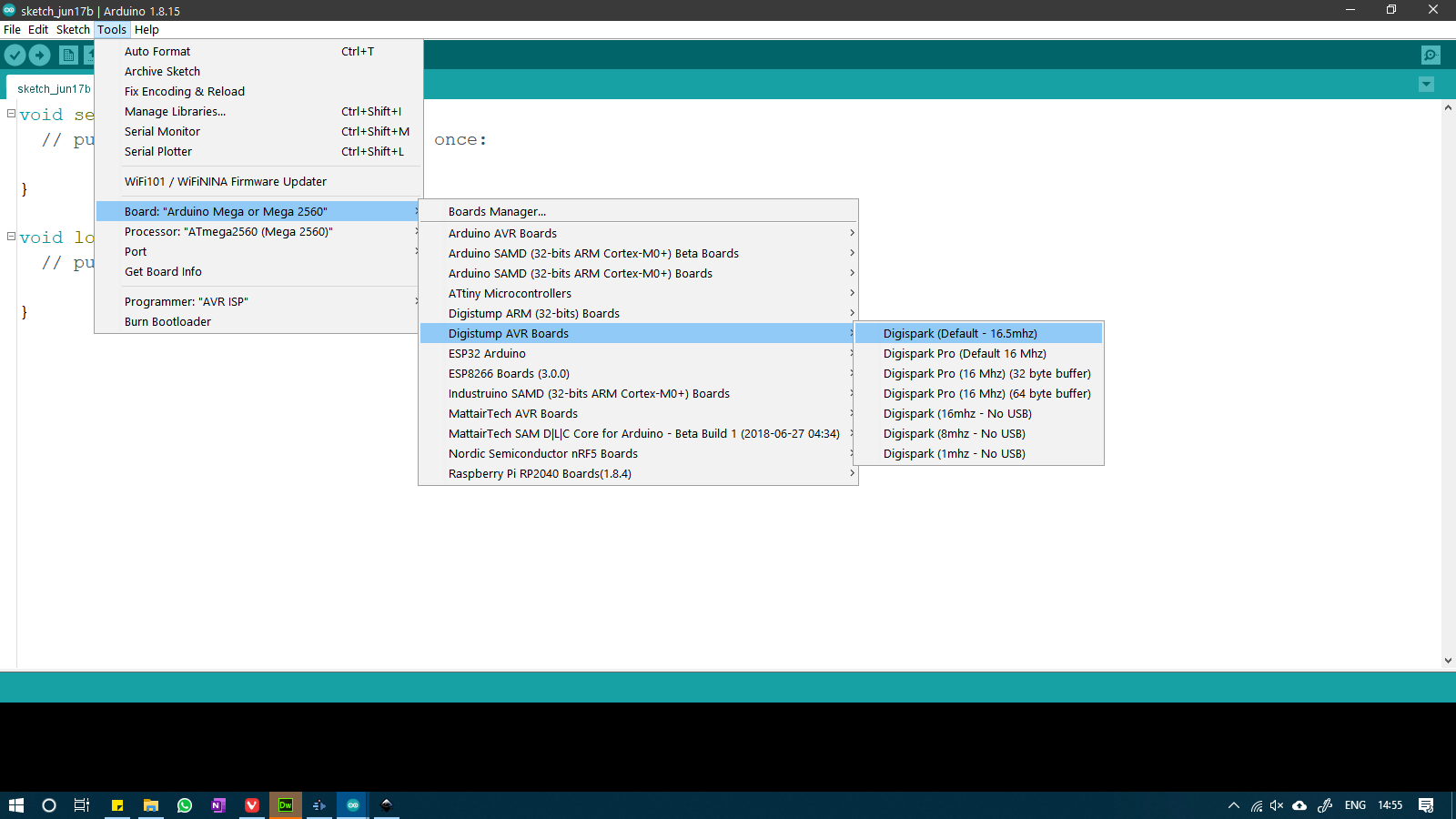Viewport: 1456px width, 819px height.
Task: Open Serial Plotter
Action: click(x=259, y=152)
